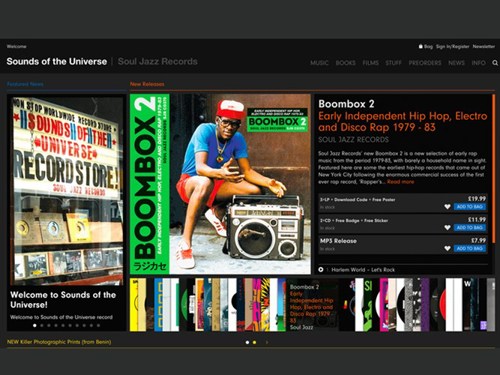Open the FILMS menu
The image size is (500, 375).
pyautogui.click(x=370, y=63)
